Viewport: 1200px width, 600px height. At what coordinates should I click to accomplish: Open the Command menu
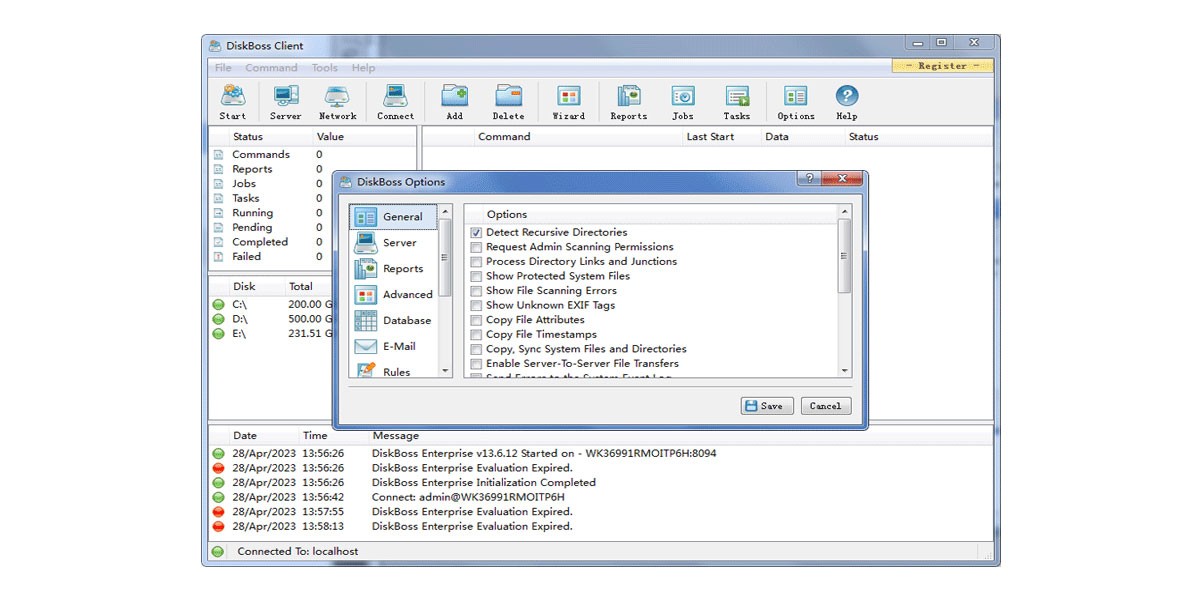[x=271, y=68]
